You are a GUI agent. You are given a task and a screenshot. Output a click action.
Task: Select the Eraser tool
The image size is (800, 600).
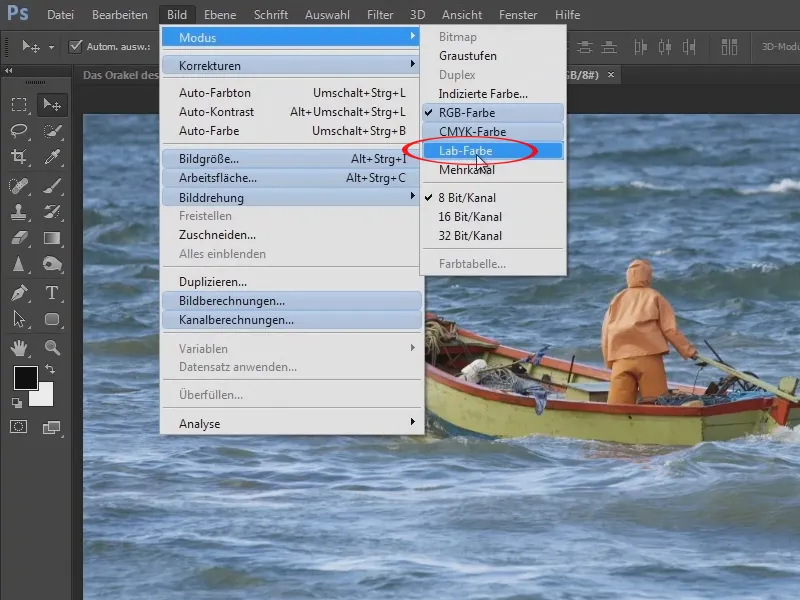pyautogui.click(x=19, y=238)
